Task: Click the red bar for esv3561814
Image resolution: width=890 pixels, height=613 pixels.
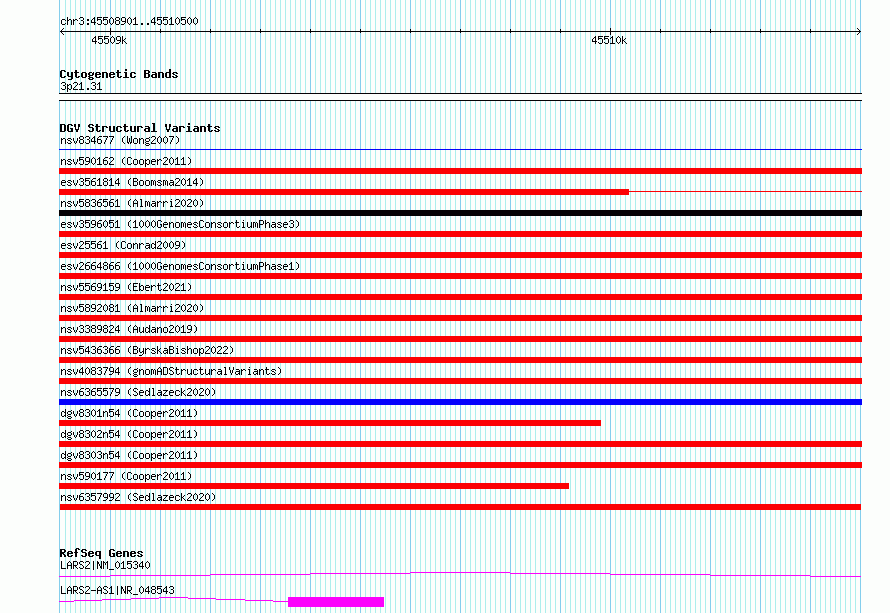Action: [344, 192]
